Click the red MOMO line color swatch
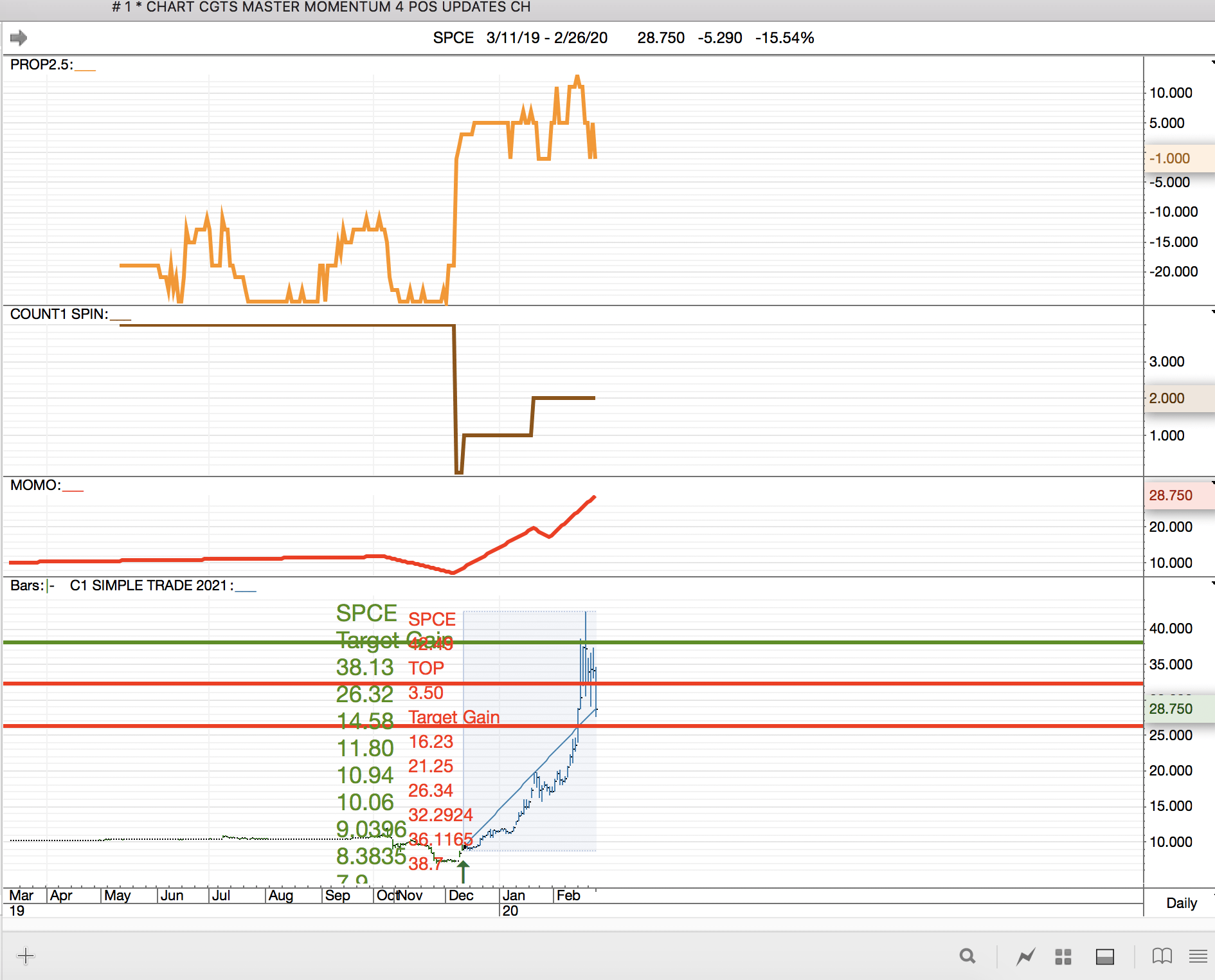This screenshot has height=980, width=1215. pyautogui.click(x=73, y=489)
